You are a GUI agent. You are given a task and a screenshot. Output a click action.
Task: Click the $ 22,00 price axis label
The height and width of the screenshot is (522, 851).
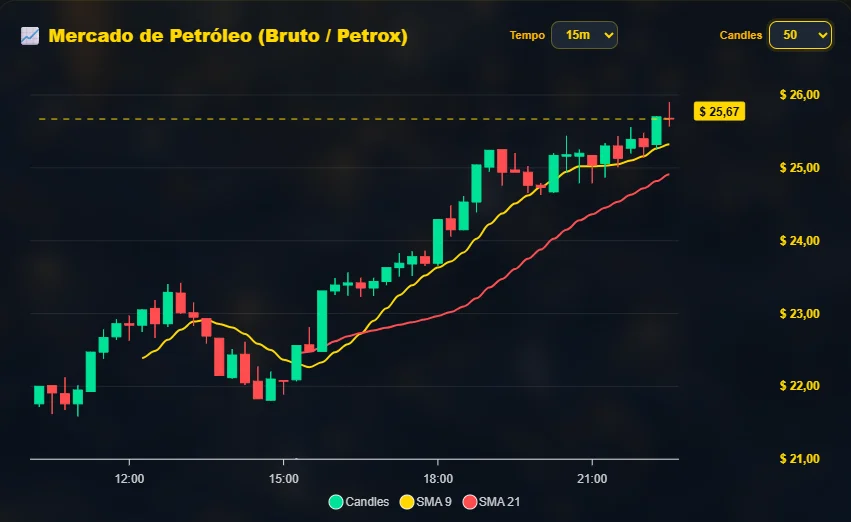point(799,386)
